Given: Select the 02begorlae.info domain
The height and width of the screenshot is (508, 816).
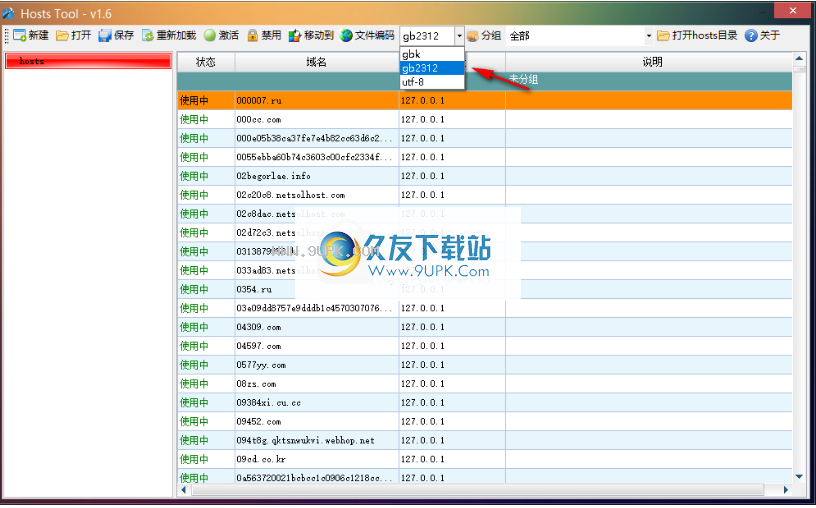Looking at the screenshot, I should click(316, 176).
